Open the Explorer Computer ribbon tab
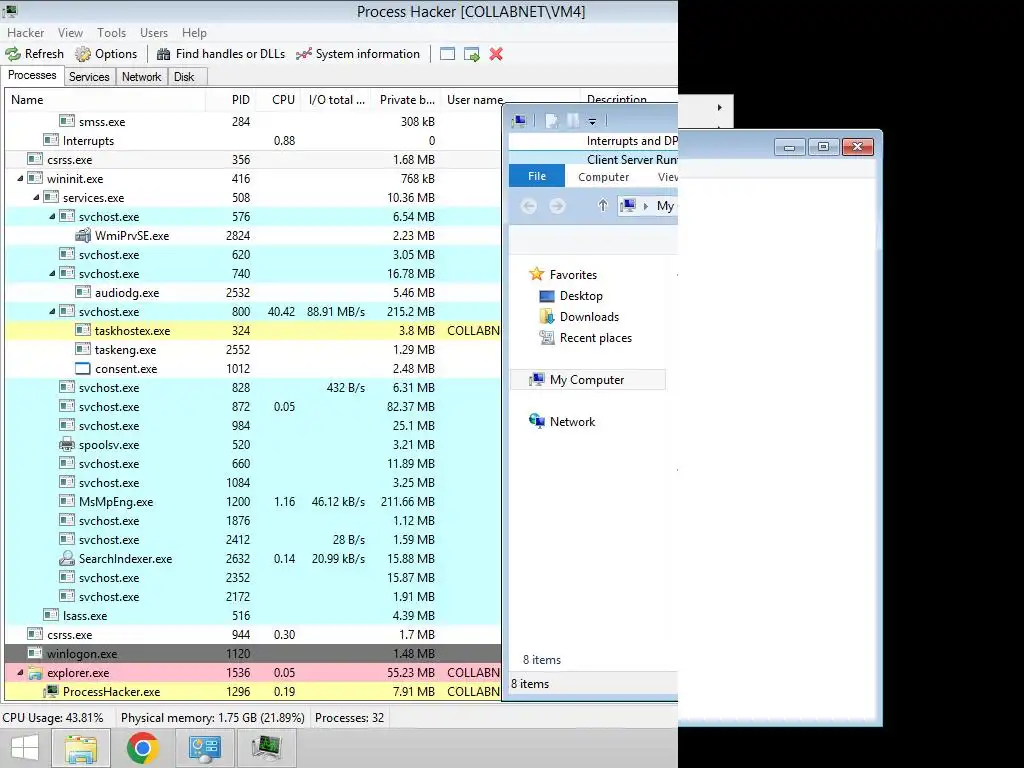Screen dimensions: 1024x768 (x=603, y=177)
